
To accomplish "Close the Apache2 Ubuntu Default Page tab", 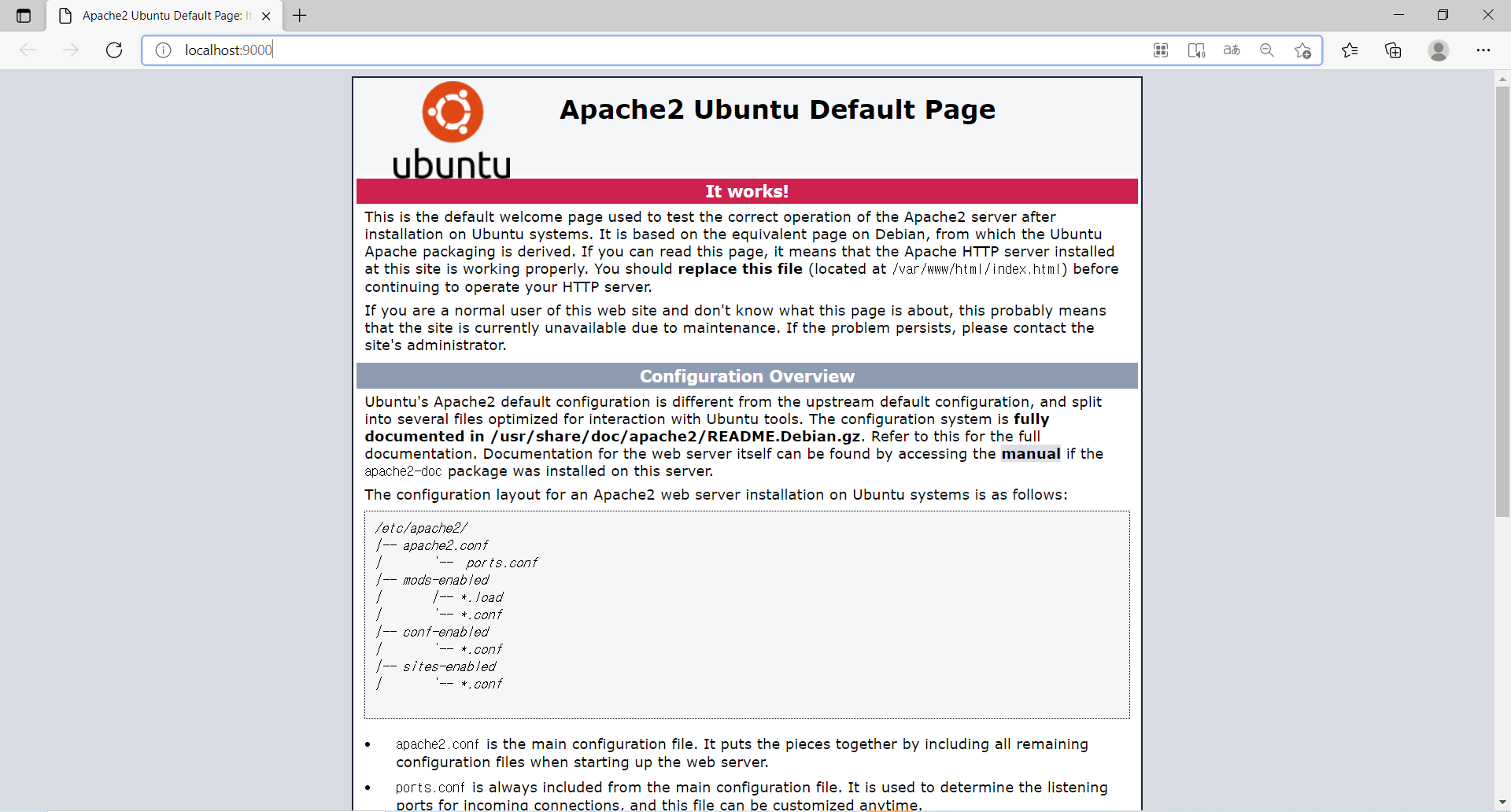I will pyautogui.click(x=266, y=16).
